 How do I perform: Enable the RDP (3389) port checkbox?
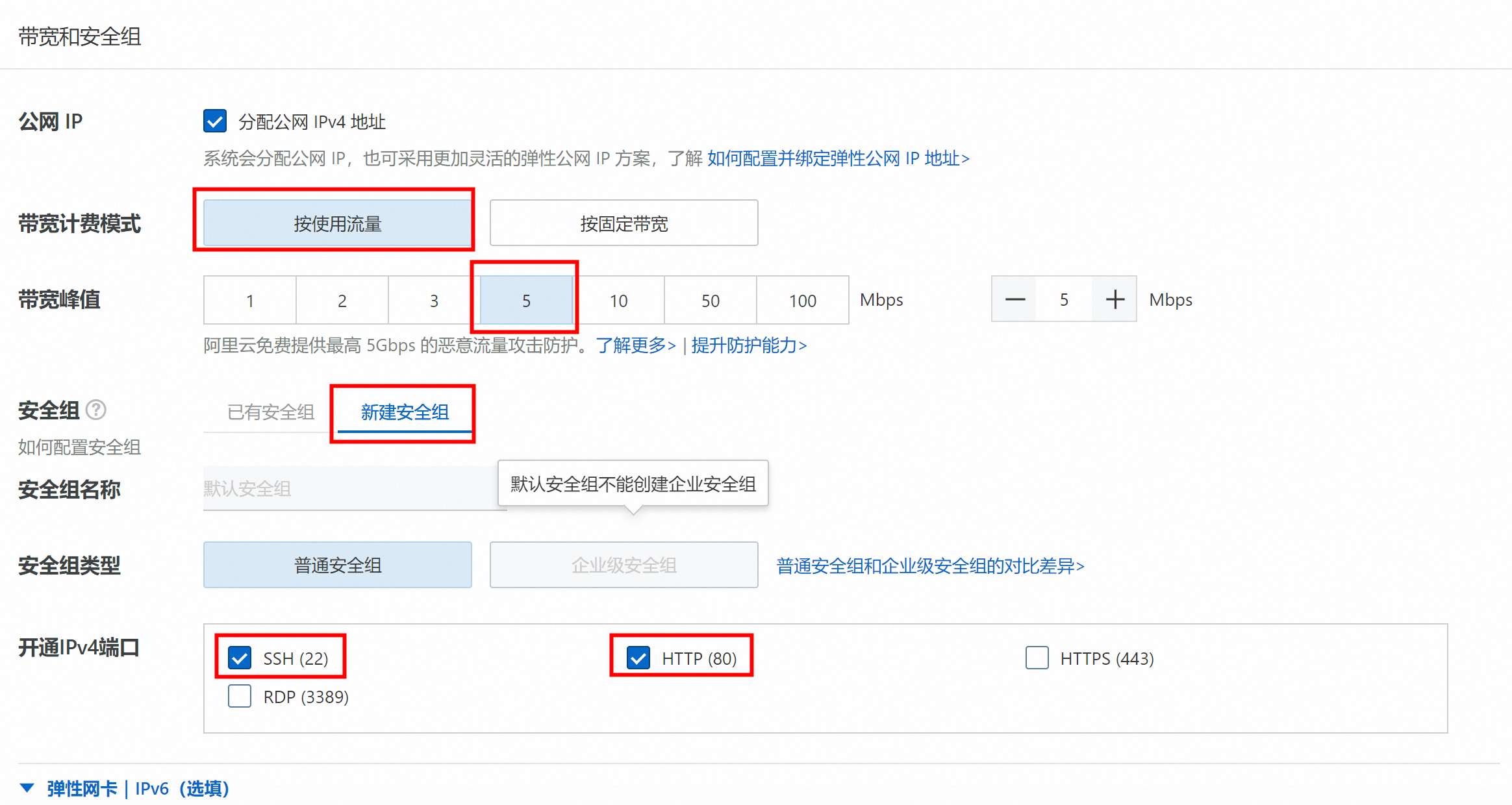(x=240, y=696)
